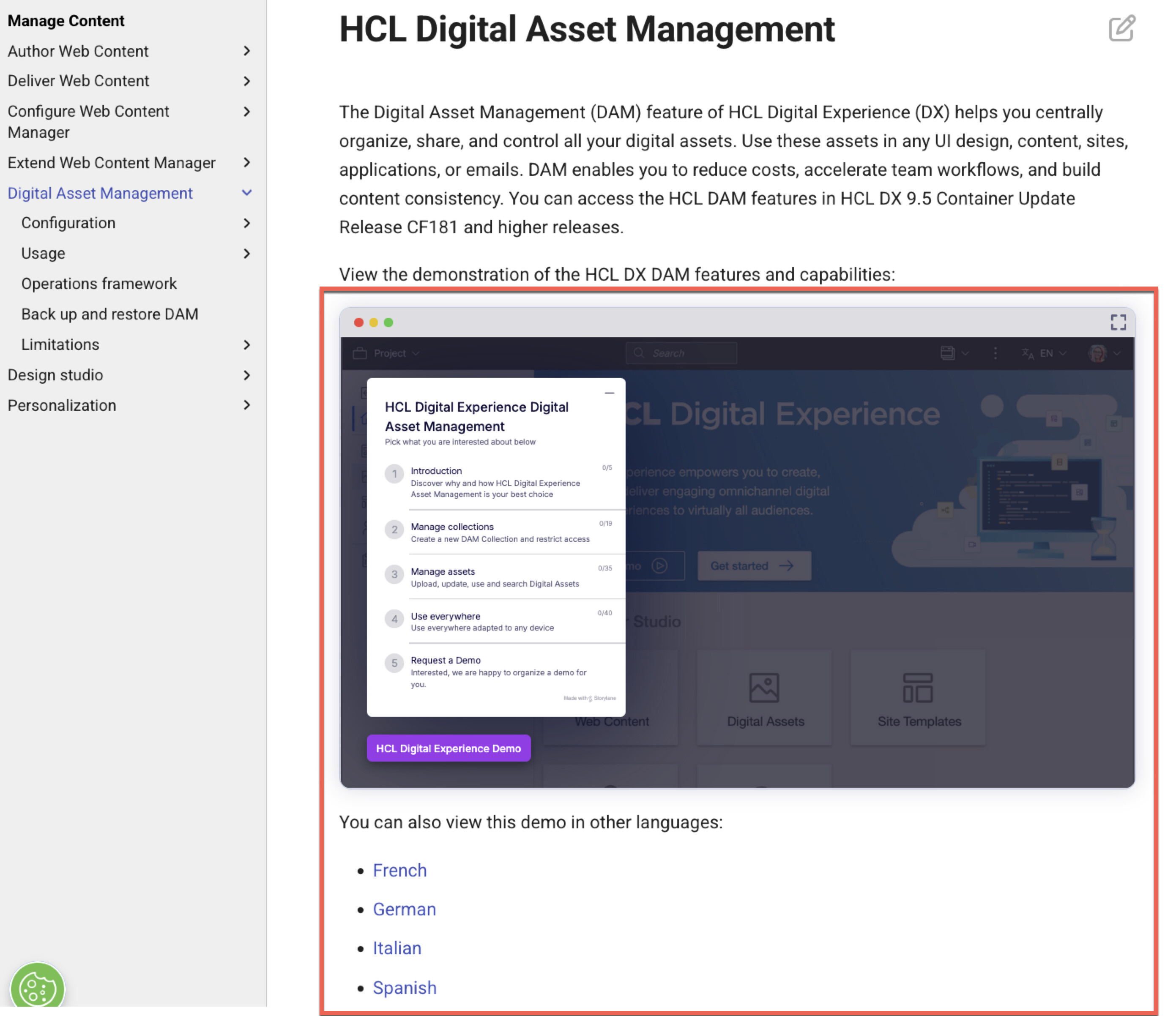
Task: Open Back up and restore DAM
Action: tap(109, 314)
